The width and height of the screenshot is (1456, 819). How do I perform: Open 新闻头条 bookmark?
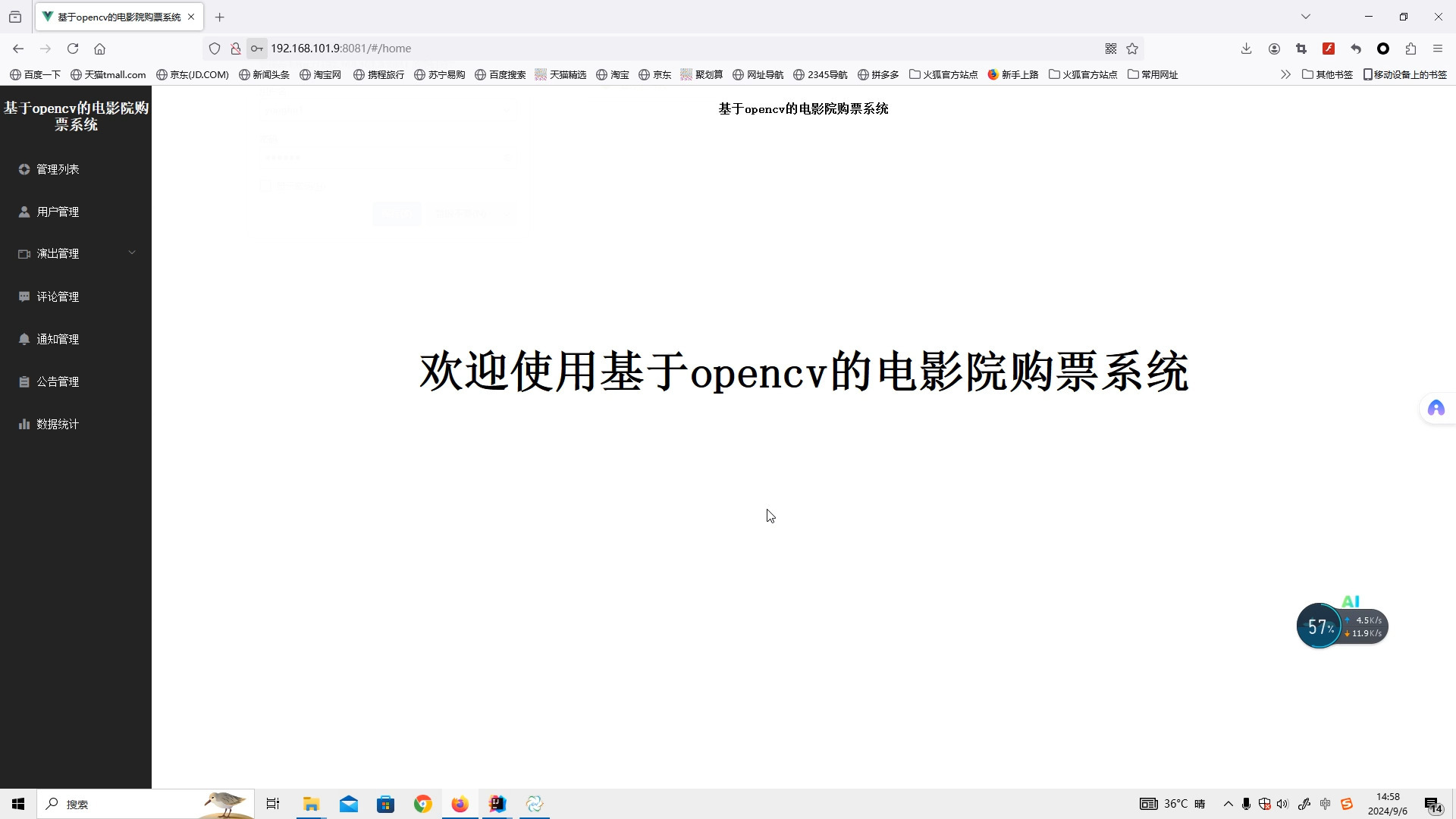coord(264,74)
